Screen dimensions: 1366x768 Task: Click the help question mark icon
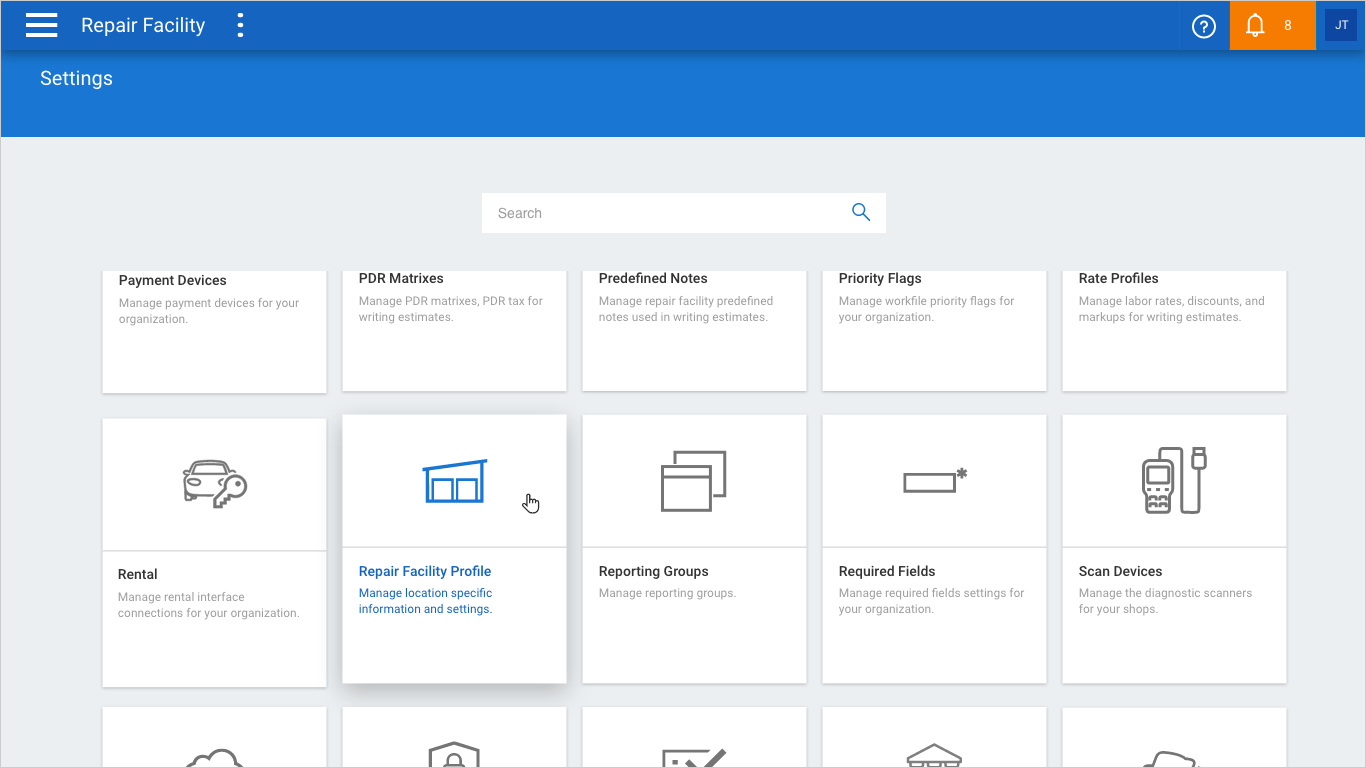coord(1204,26)
